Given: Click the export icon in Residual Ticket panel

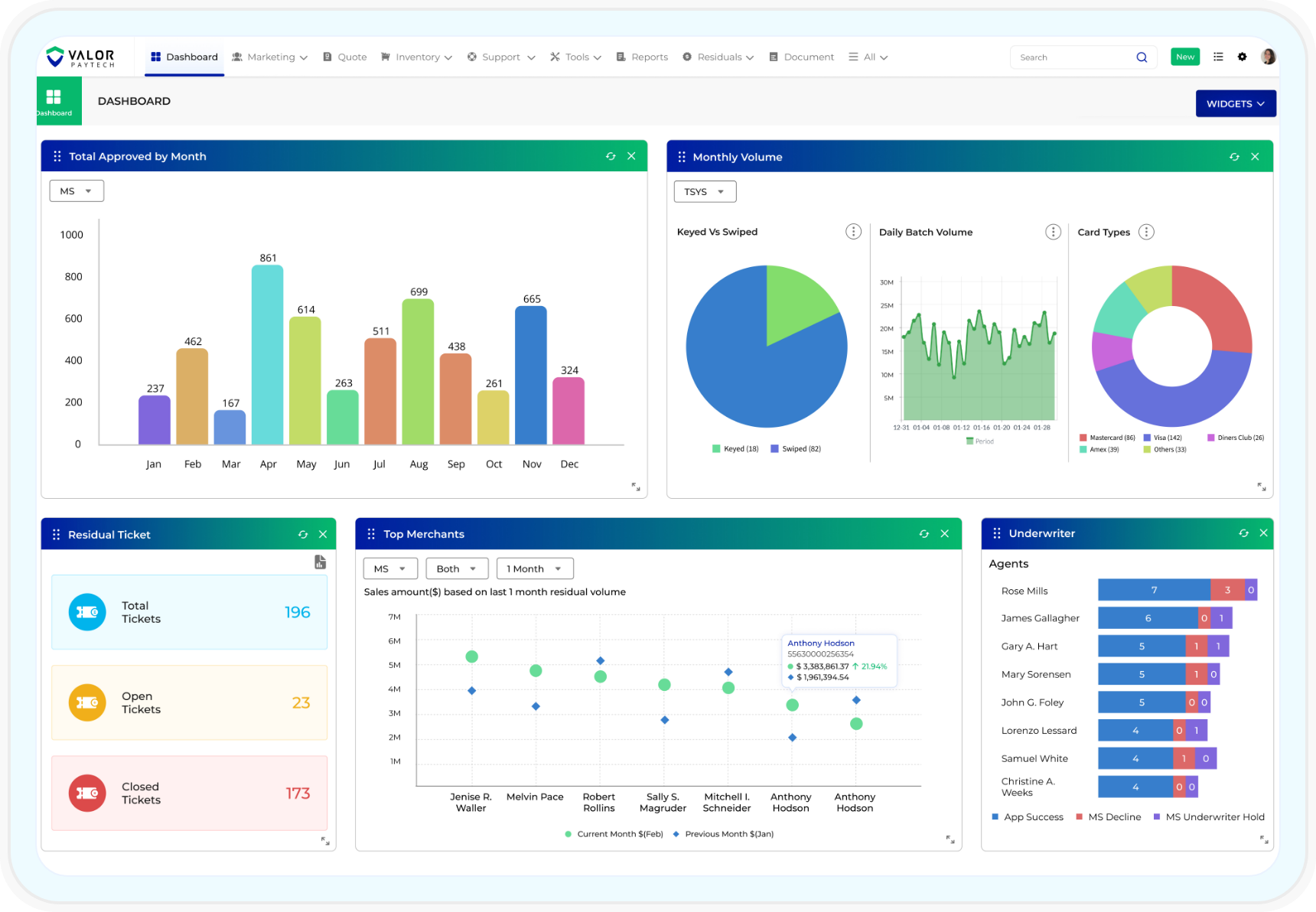Looking at the screenshot, I should coord(320,562).
